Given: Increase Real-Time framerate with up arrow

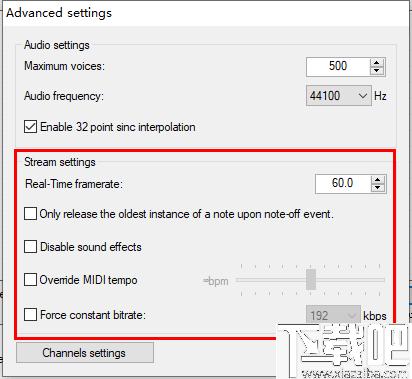Looking at the screenshot, I should coord(377,180).
